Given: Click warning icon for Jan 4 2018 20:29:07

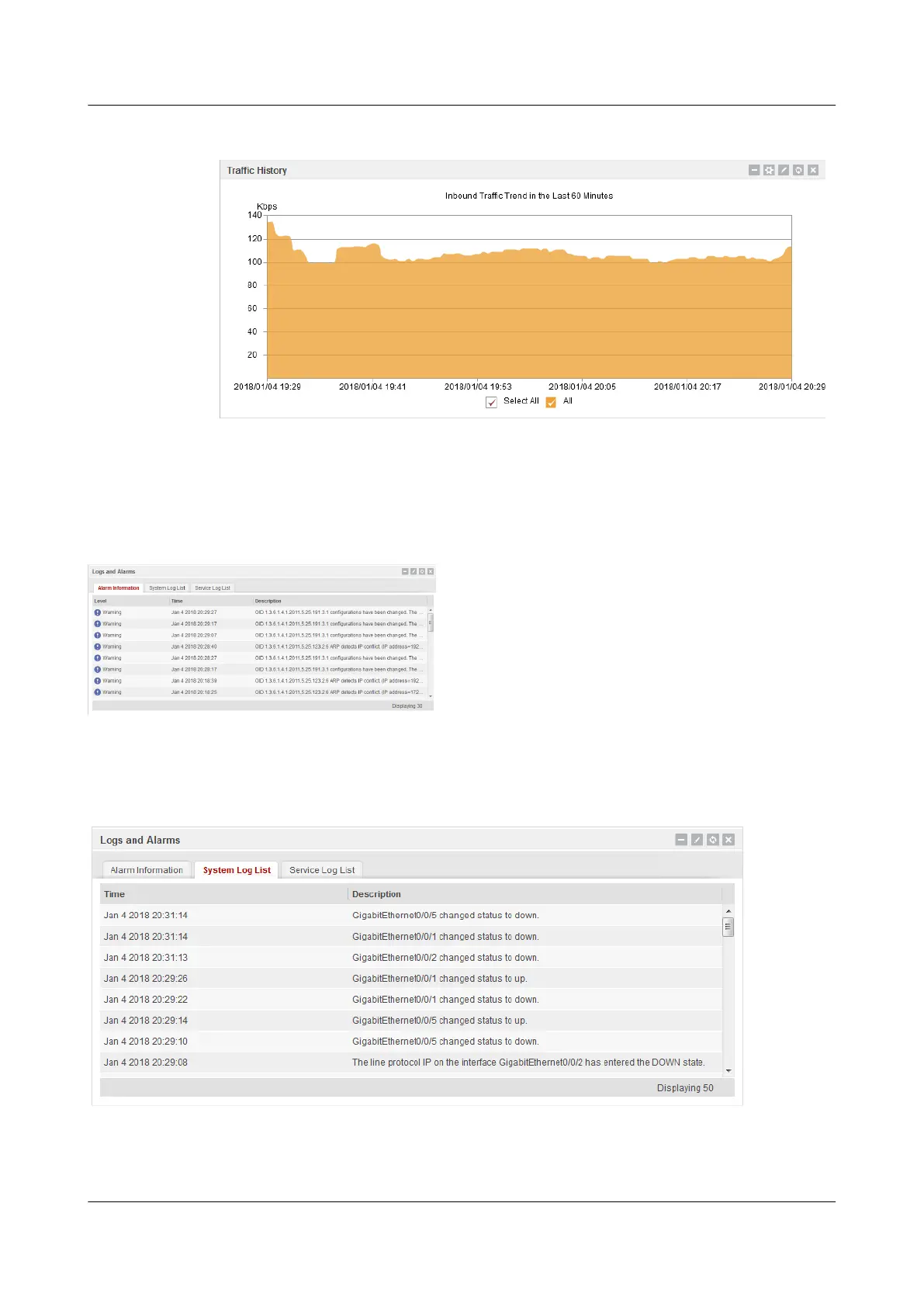Looking at the screenshot, I should click(98, 635).
